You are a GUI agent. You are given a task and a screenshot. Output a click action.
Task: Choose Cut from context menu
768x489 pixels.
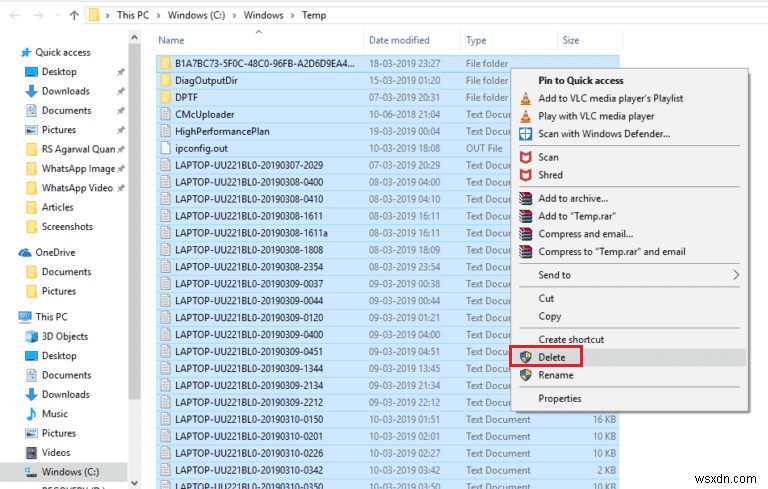(546, 298)
